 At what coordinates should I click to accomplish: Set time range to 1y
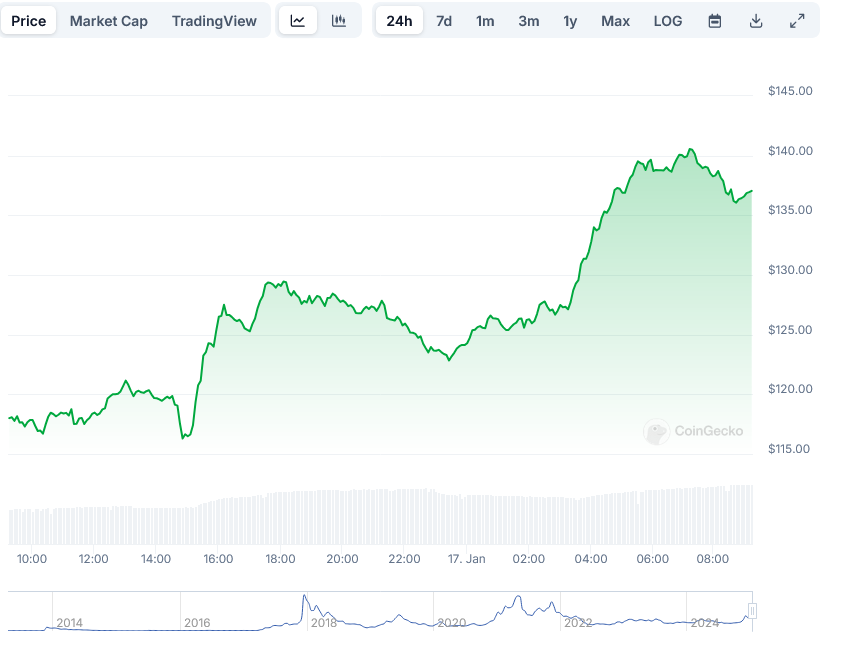click(x=570, y=21)
